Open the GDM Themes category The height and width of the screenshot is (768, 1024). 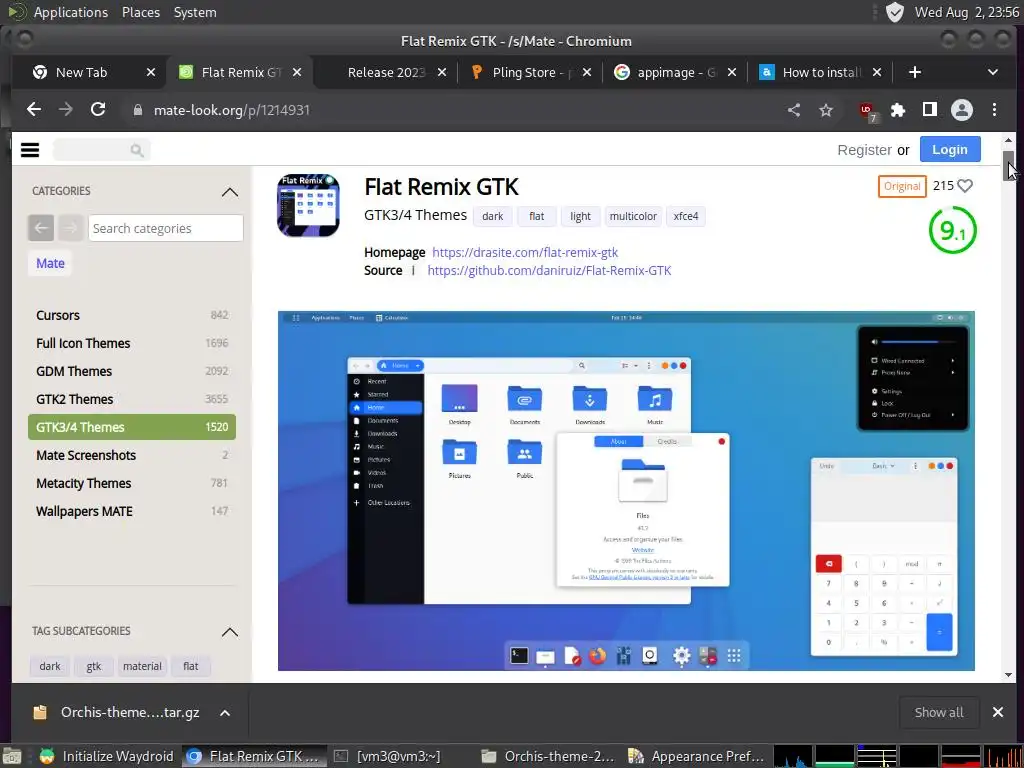(x=131, y=372)
